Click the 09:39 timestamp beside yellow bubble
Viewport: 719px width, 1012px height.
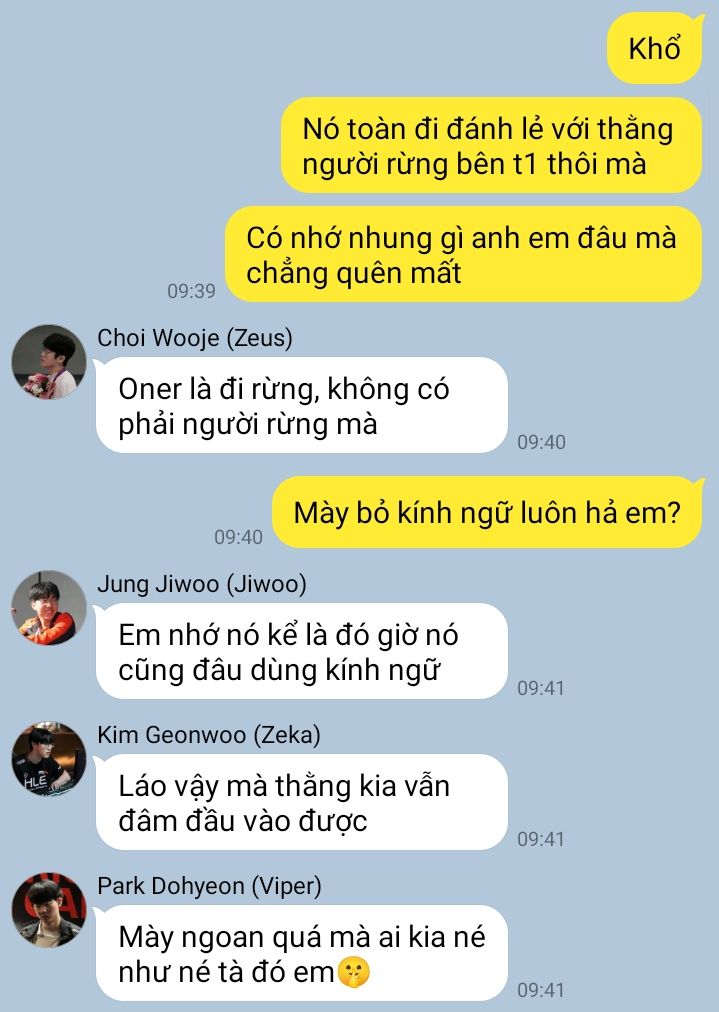tap(191, 291)
